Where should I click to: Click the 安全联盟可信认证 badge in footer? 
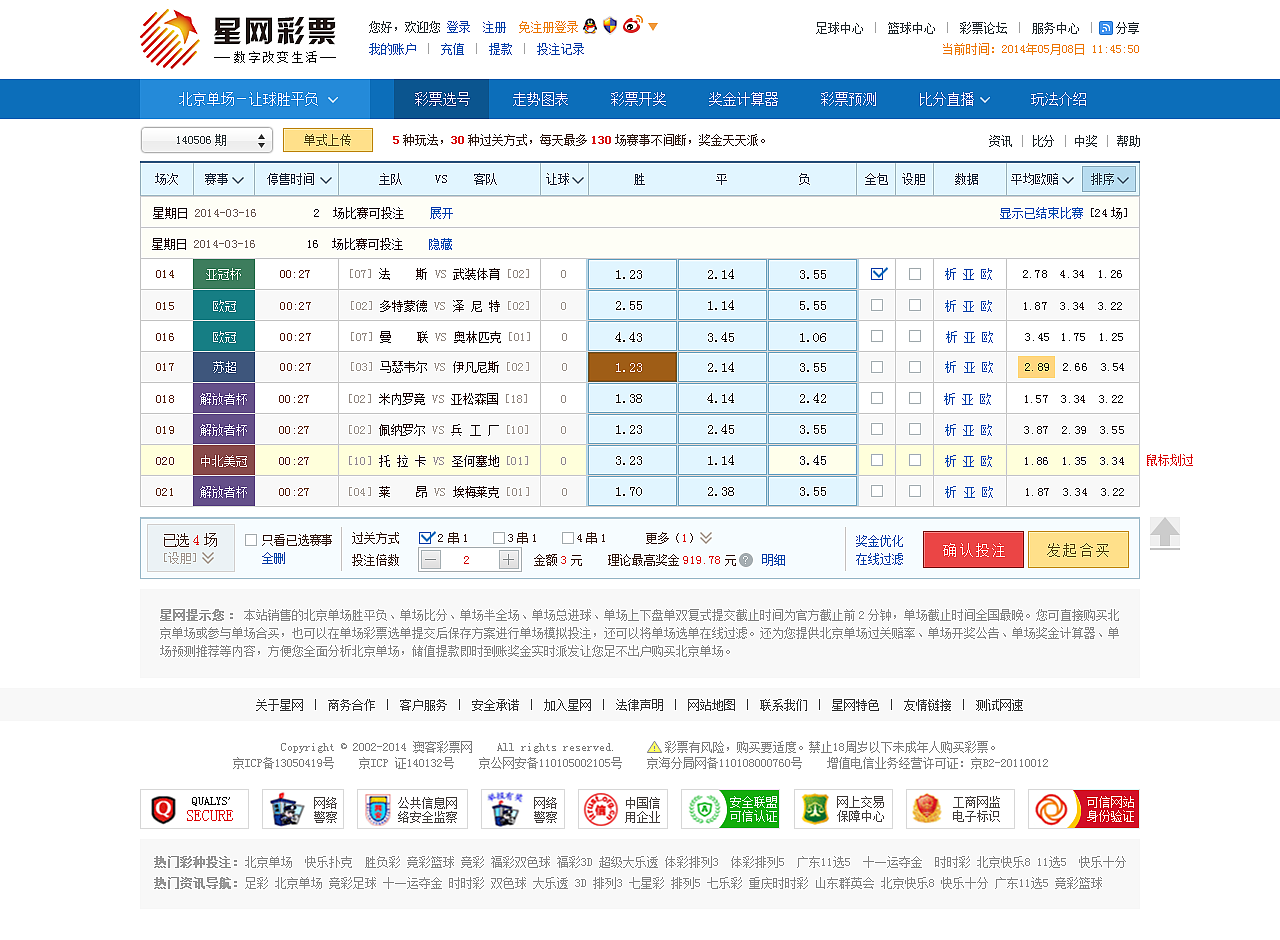point(731,809)
